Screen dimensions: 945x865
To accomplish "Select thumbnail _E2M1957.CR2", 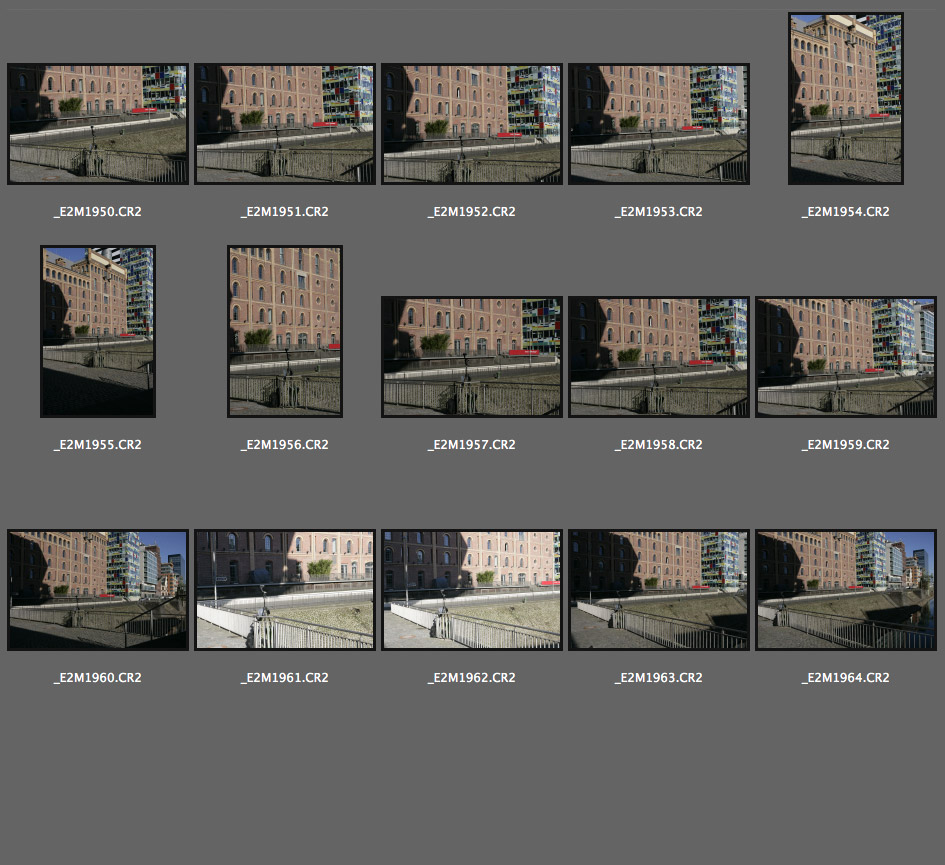I will tap(471, 357).
